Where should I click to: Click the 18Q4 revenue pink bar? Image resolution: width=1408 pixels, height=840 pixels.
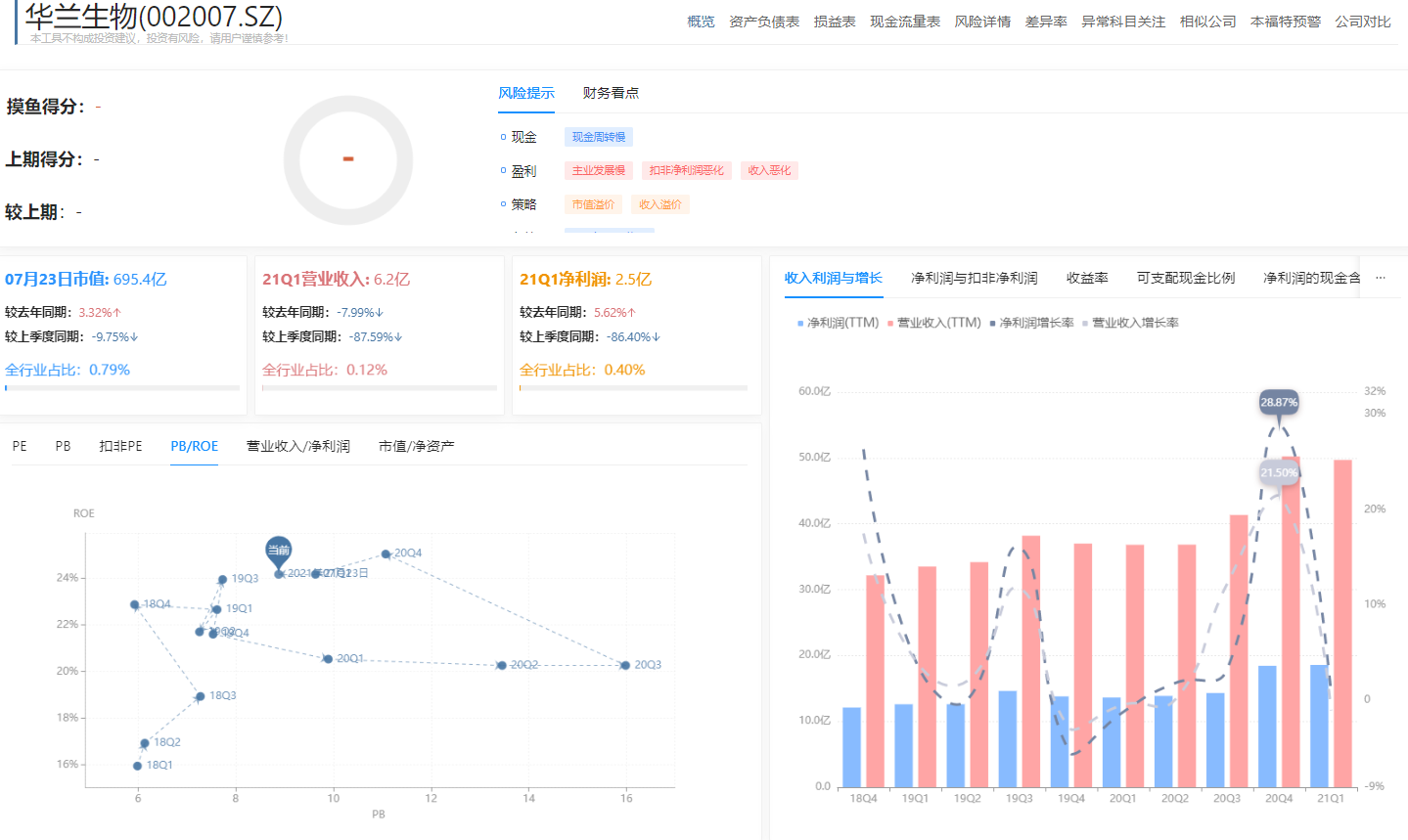pyautogui.click(x=875, y=681)
